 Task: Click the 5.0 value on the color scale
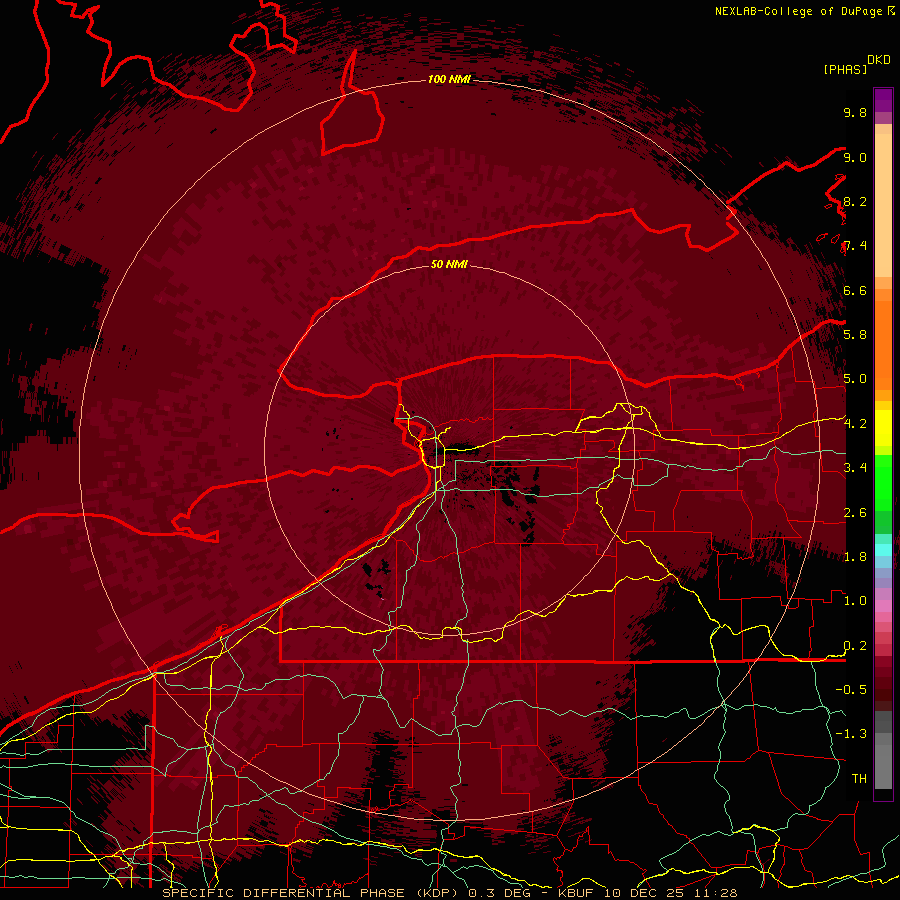click(855, 379)
